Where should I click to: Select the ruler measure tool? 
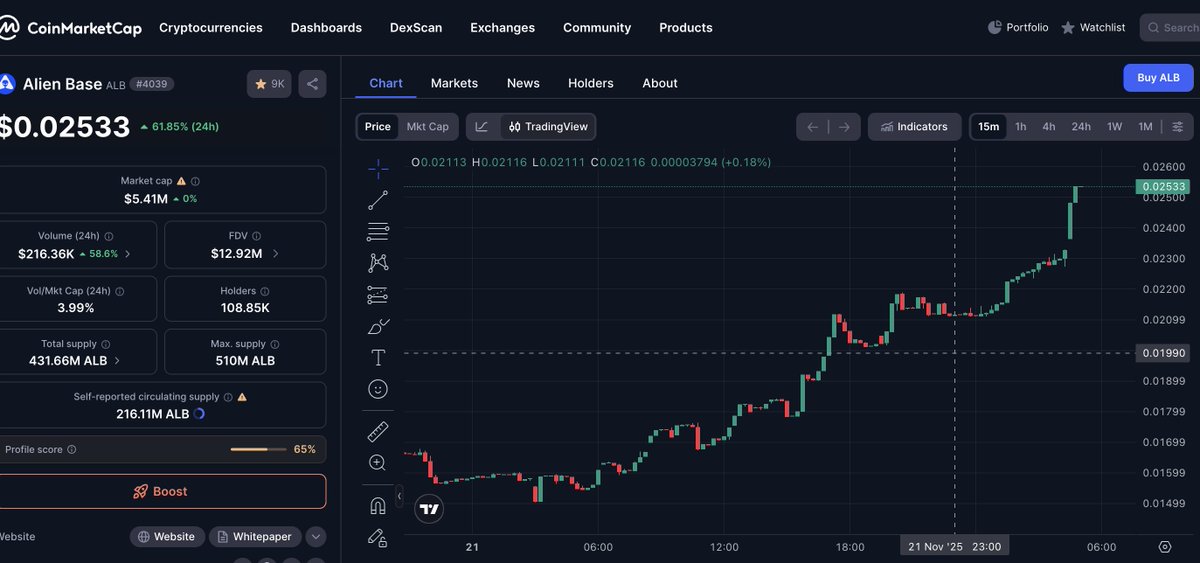[378, 431]
